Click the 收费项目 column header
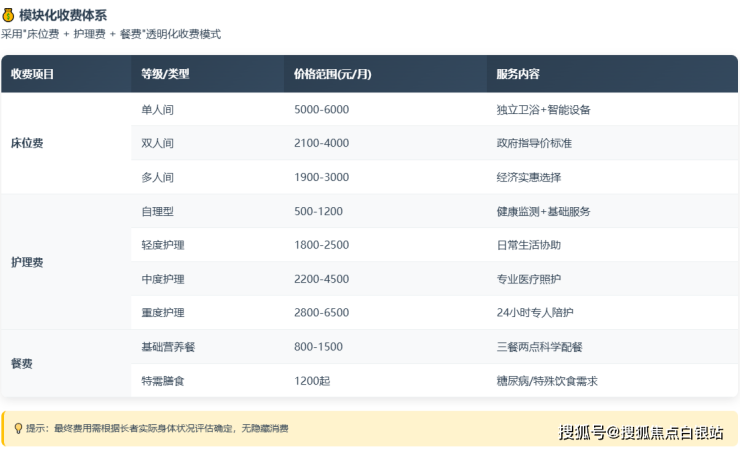The height and width of the screenshot is (449, 740). tap(33, 74)
